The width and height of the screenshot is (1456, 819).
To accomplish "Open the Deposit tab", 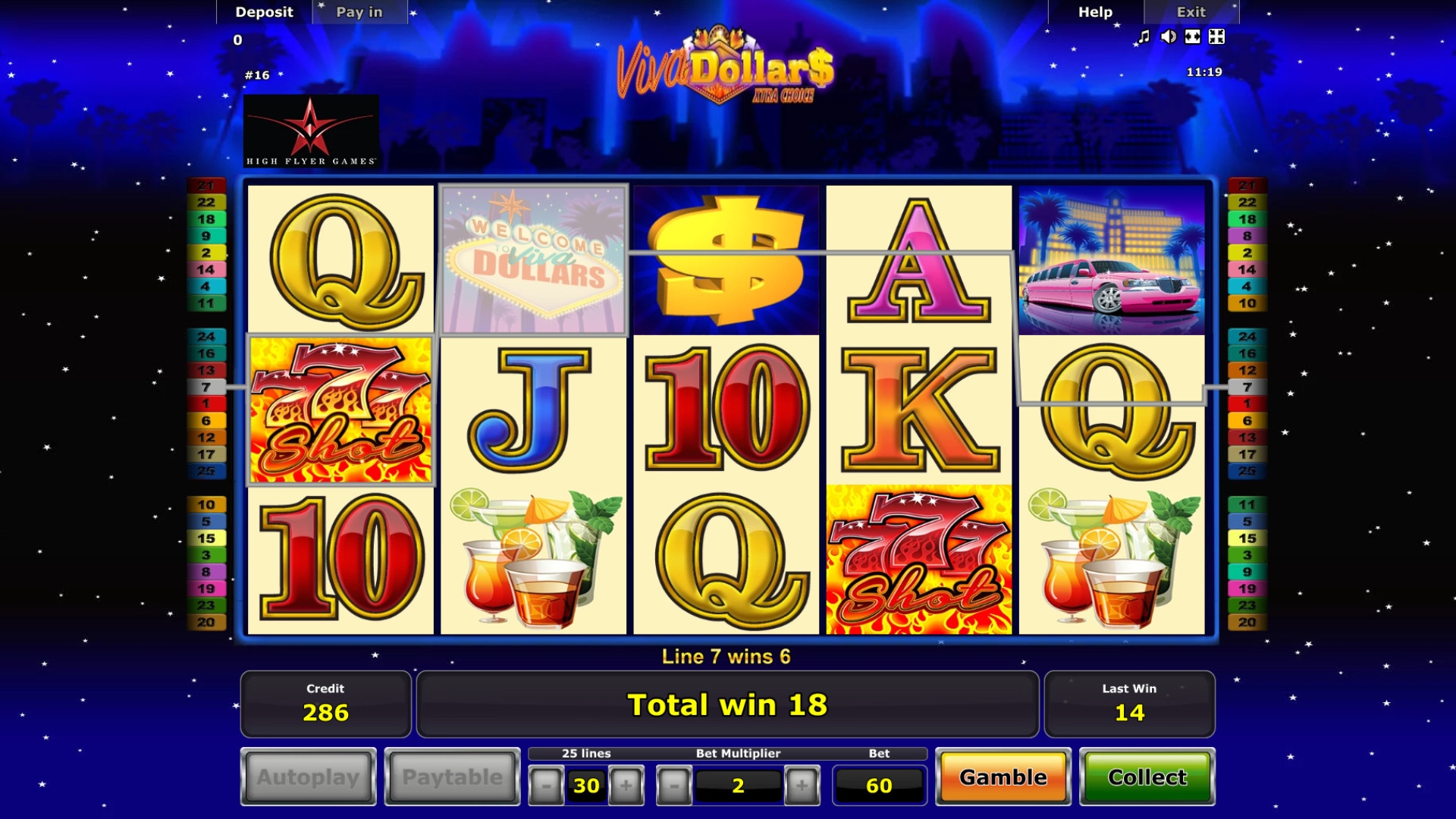I will pyautogui.click(x=264, y=12).
